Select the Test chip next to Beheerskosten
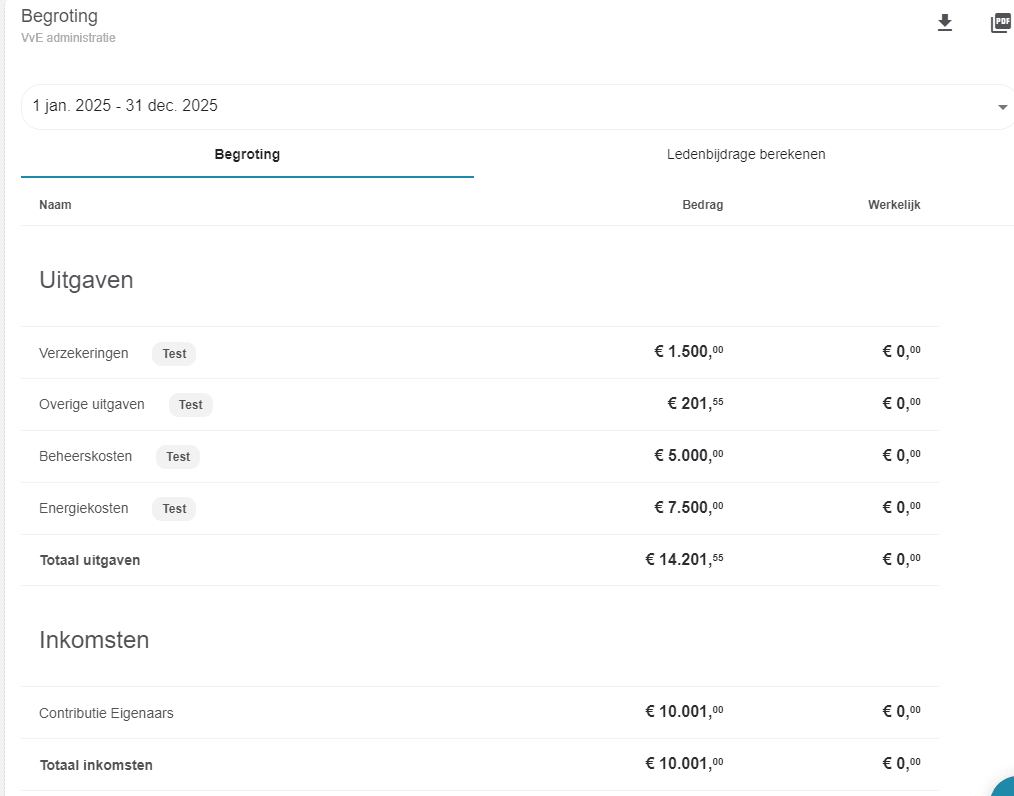Screen dimensions: 1014x796 point(178,457)
